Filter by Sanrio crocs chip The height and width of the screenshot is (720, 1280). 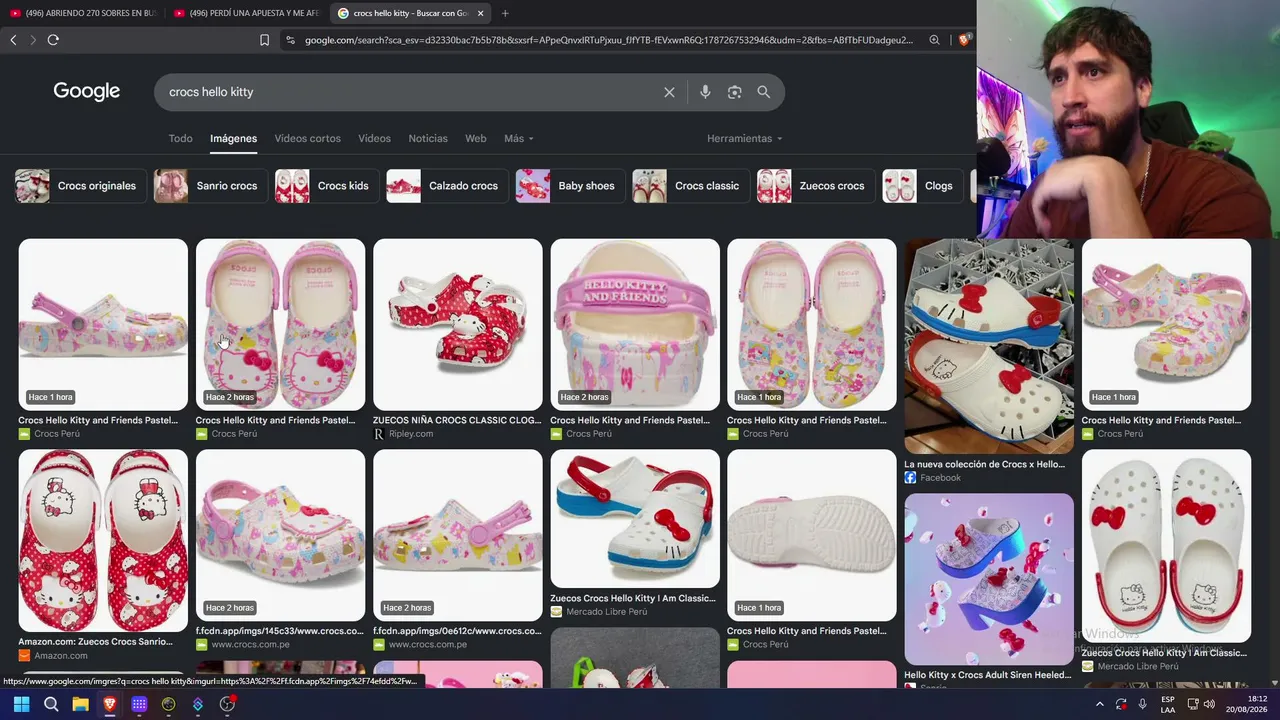tap(211, 186)
